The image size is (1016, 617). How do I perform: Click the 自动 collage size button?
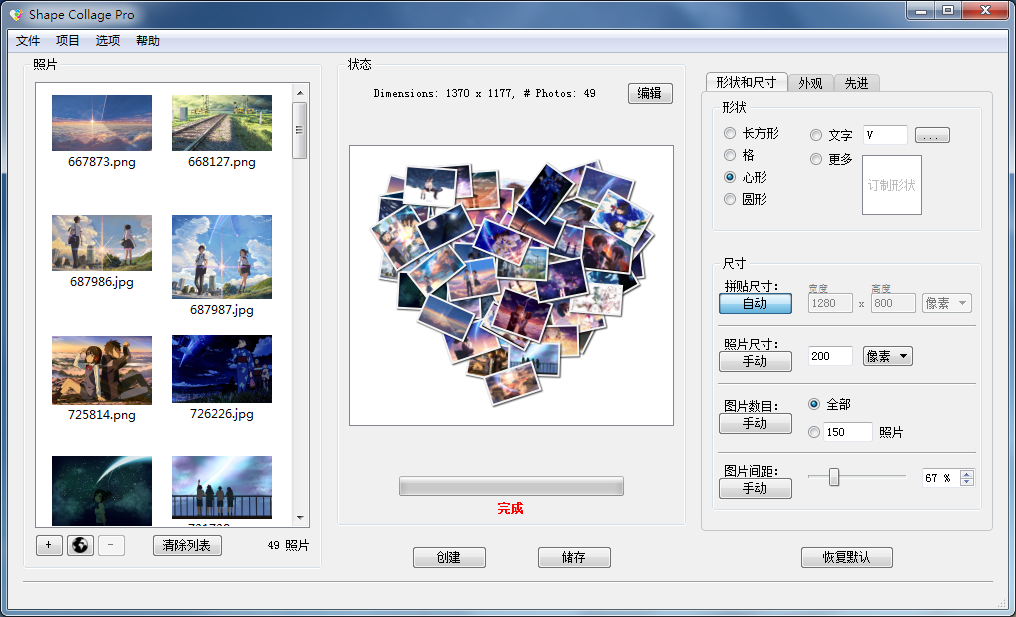click(x=756, y=303)
